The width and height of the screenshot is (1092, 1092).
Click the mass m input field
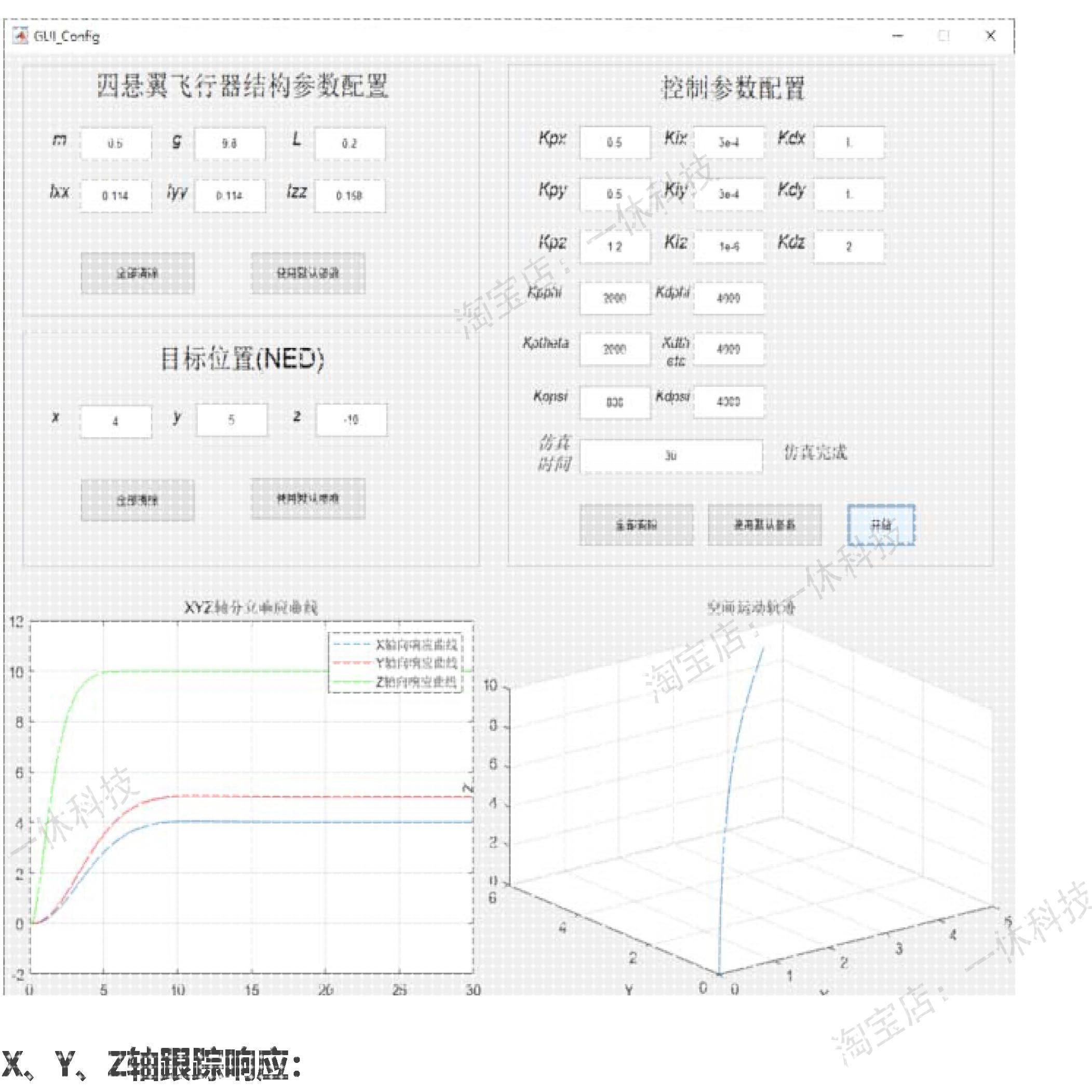(x=116, y=143)
